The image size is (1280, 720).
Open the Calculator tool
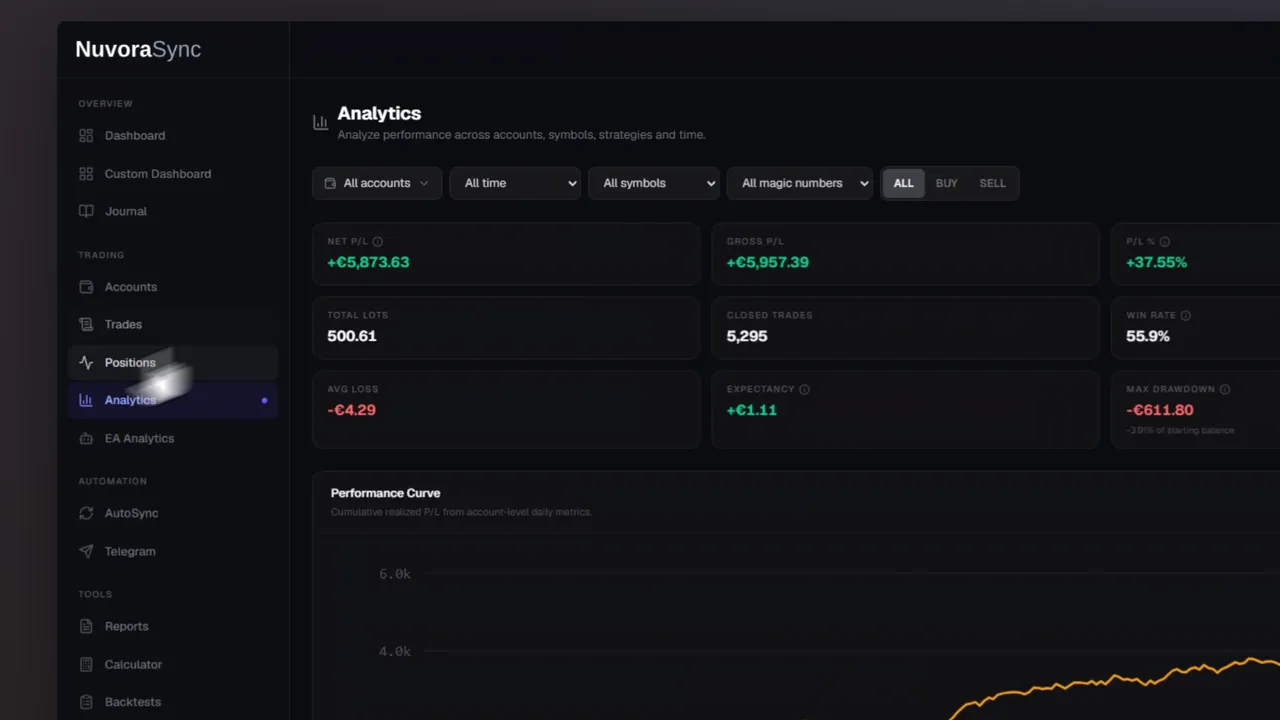click(172, 664)
